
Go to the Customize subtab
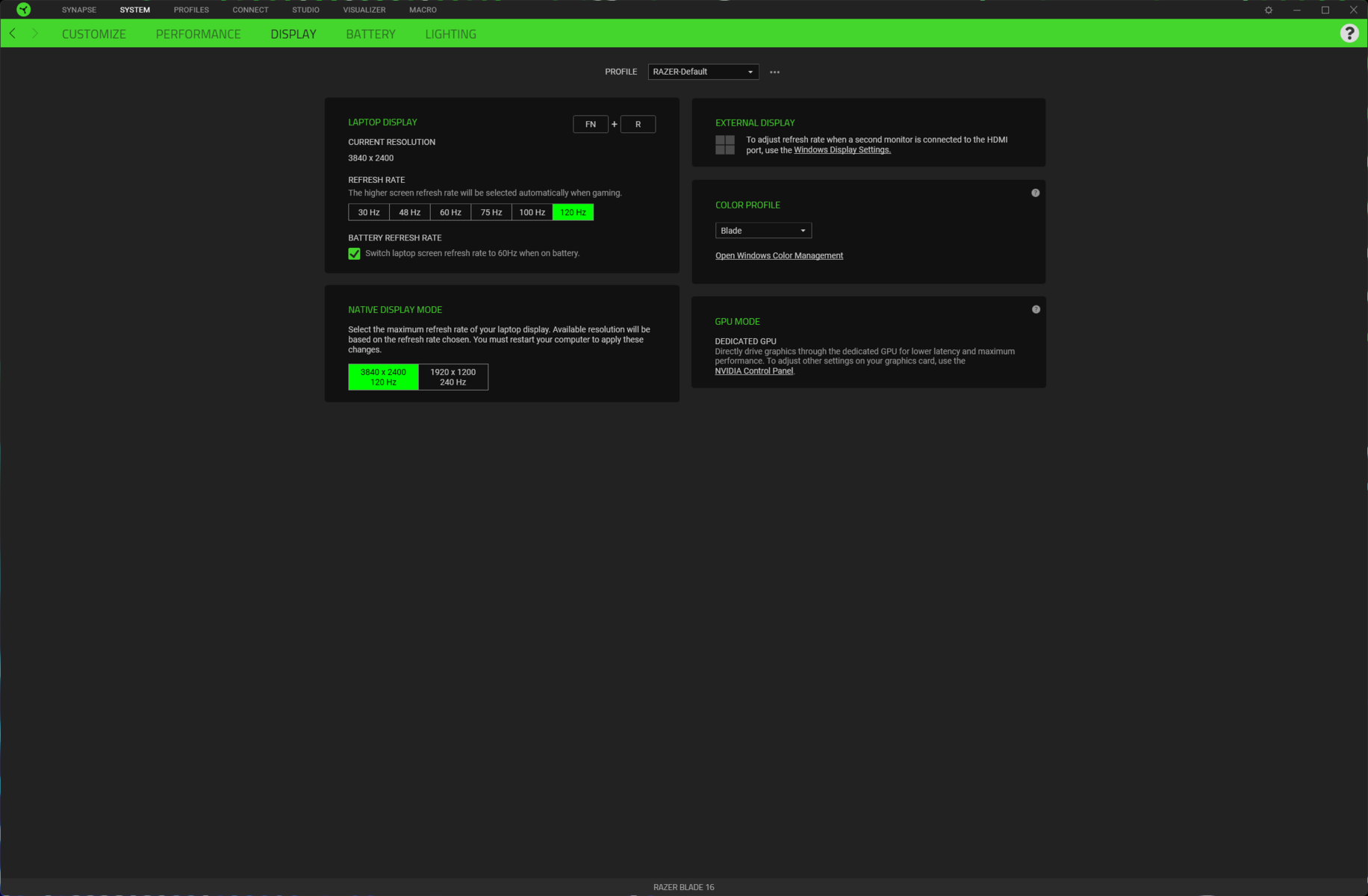[94, 34]
